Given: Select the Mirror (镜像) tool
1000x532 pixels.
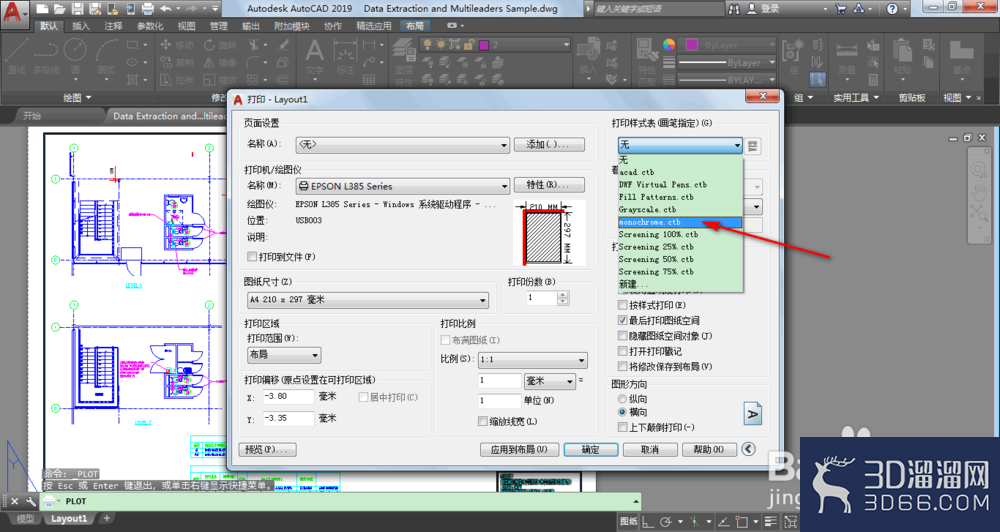Looking at the screenshot, I should pyautogui.click(x=220, y=63).
